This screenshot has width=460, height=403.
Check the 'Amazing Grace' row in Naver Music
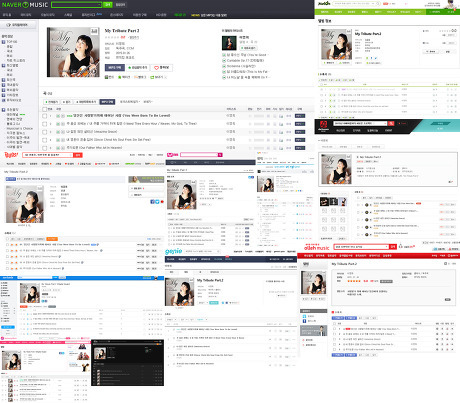click(x=44, y=132)
